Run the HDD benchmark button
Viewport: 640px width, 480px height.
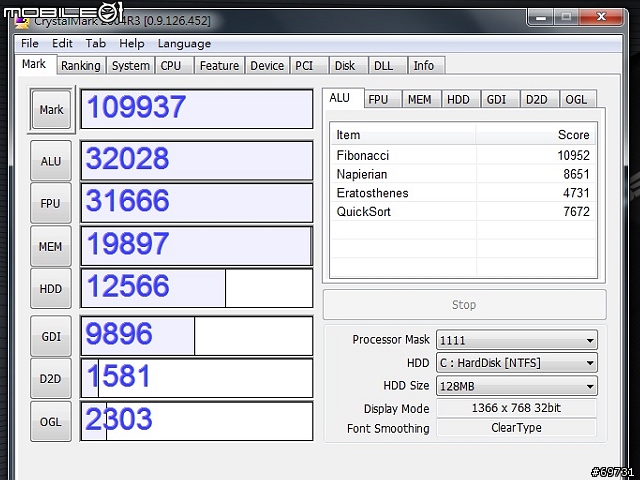point(51,289)
